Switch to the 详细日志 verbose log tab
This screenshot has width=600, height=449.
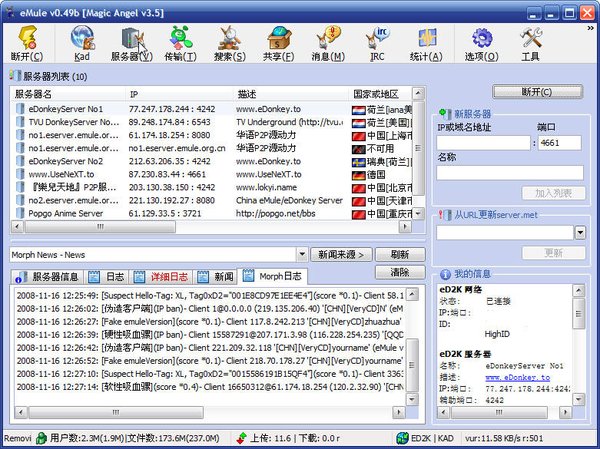161,276
